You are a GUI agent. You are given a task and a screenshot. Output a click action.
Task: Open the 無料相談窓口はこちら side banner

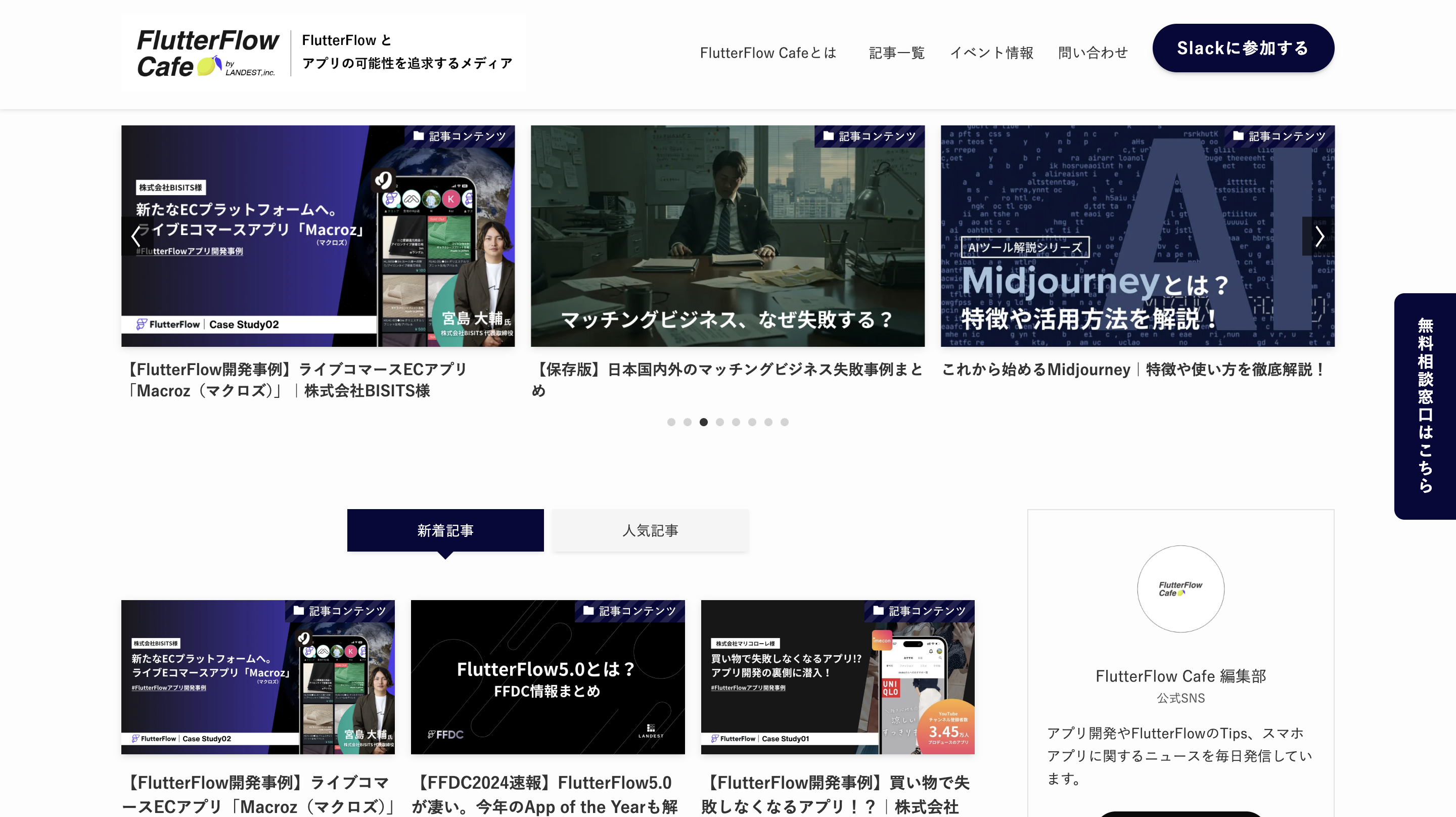(1425, 405)
